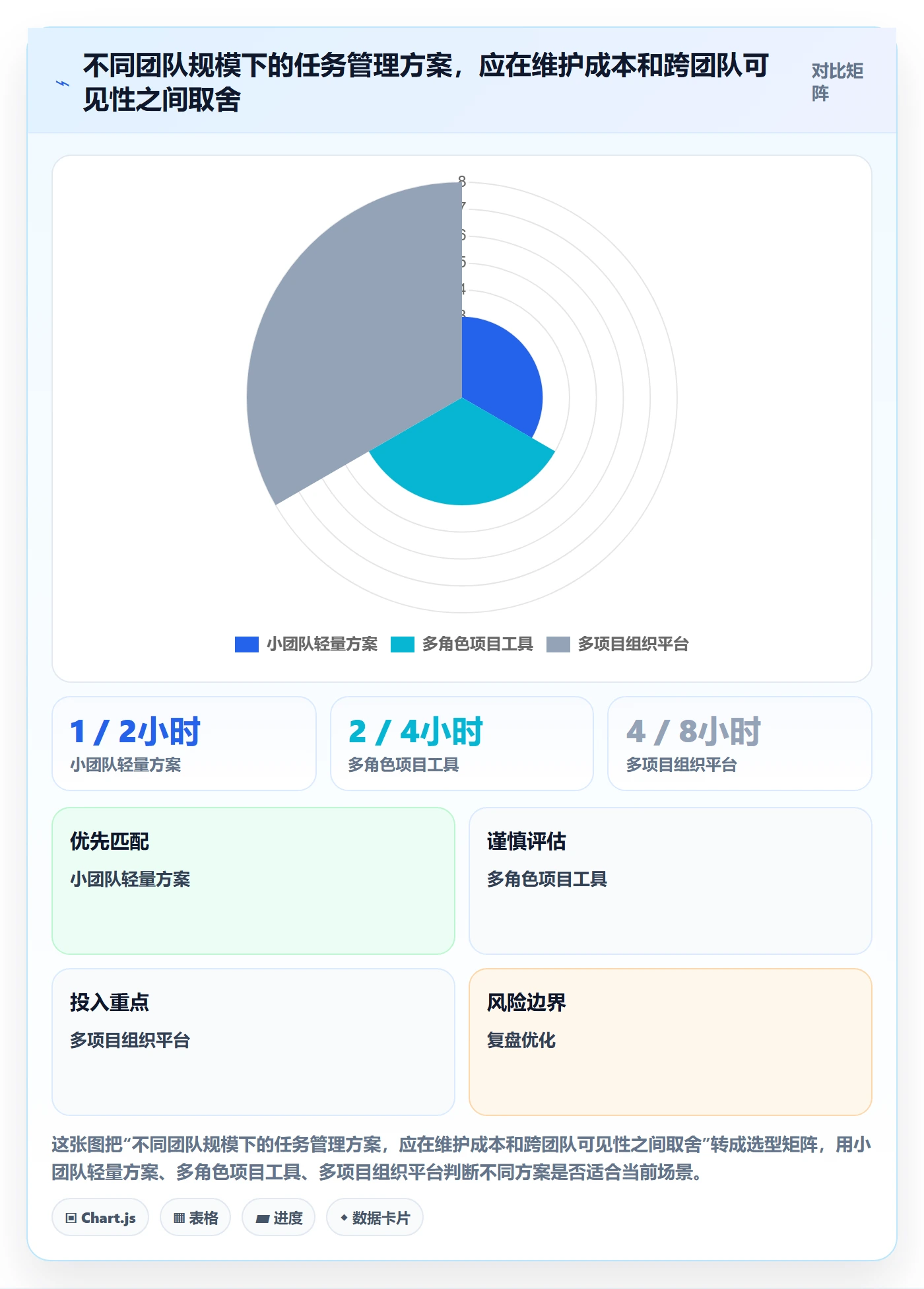This screenshot has height=1289, width=924.
Task: Click 小团队轻量方案 caption under 1 / 2小时
Action: point(125,765)
